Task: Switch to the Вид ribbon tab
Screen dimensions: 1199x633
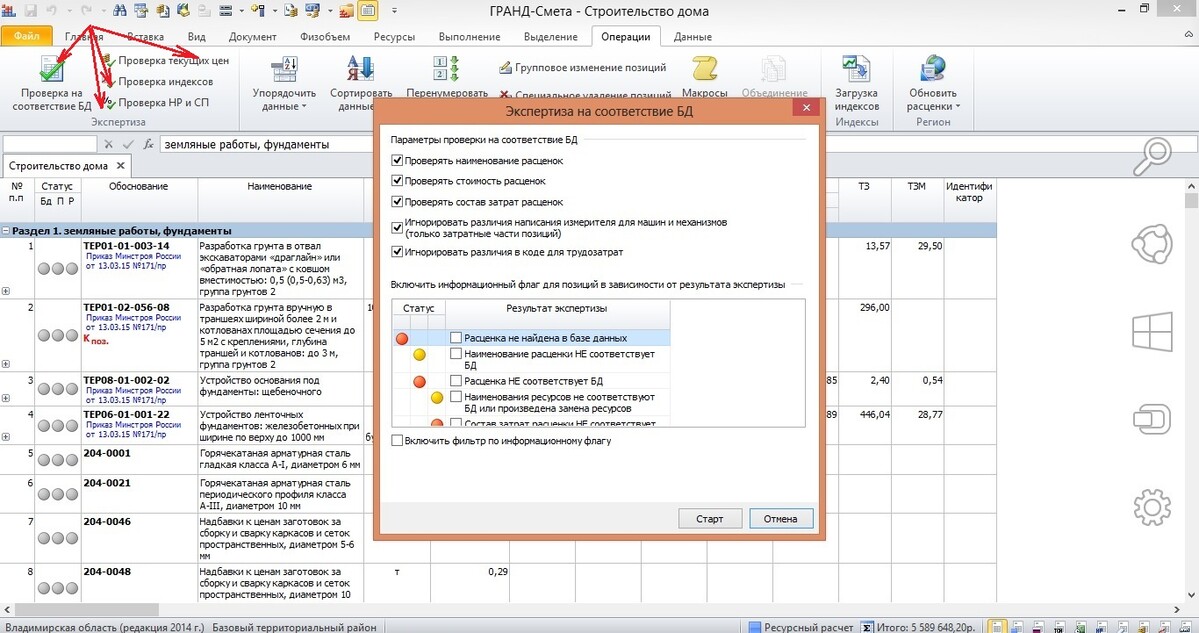Action: tap(197, 37)
